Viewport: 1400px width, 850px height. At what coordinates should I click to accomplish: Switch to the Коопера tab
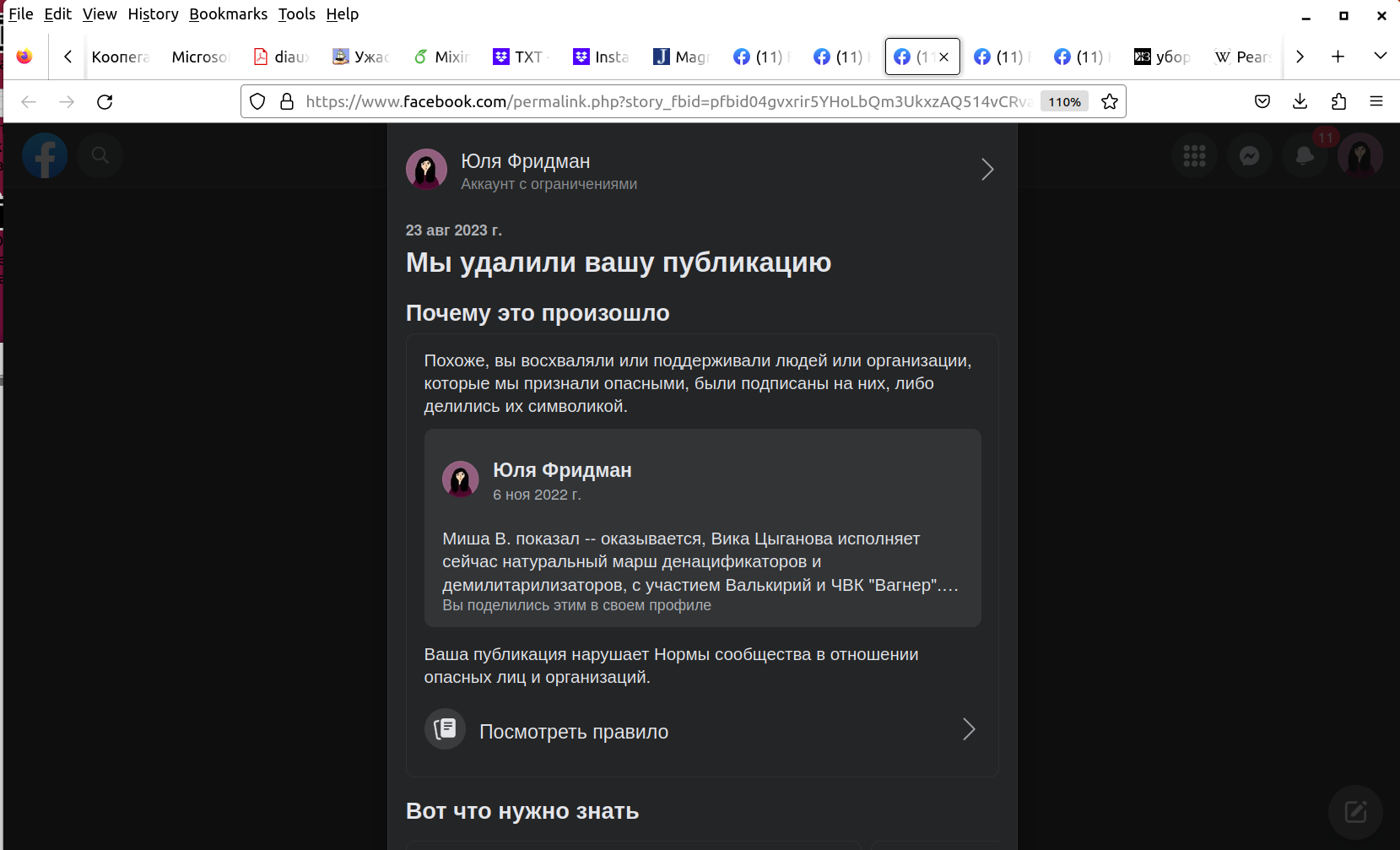coord(121,57)
